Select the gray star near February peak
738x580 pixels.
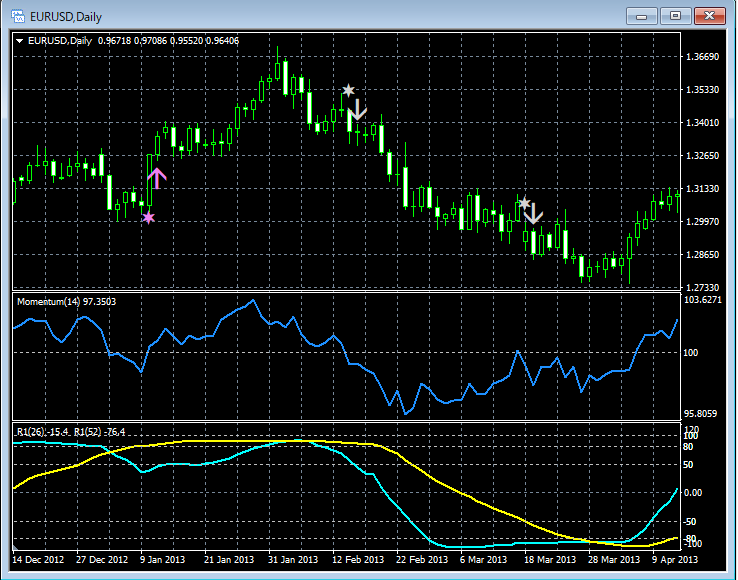348,91
